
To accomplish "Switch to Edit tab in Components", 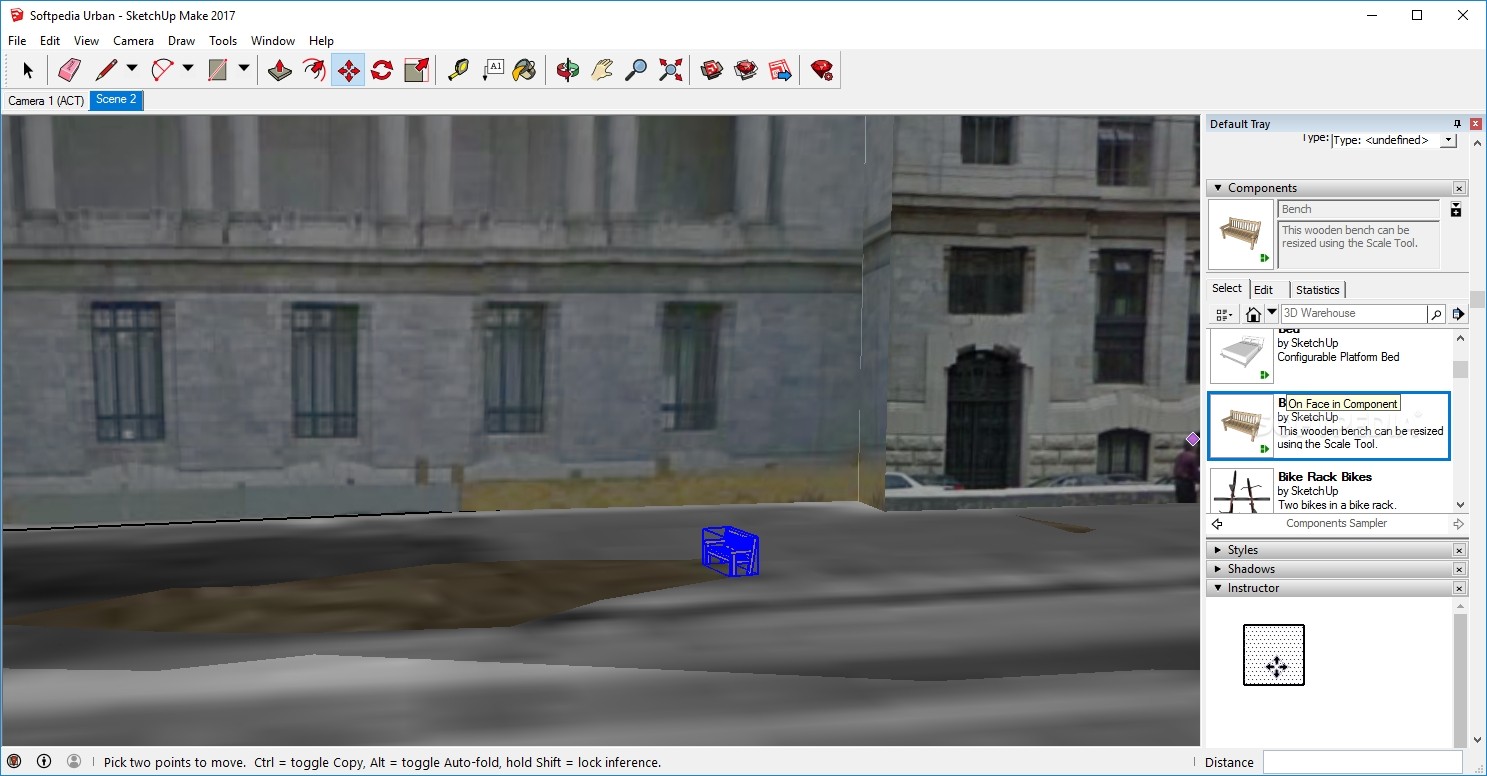I will pyautogui.click(x=1264, y=290).
